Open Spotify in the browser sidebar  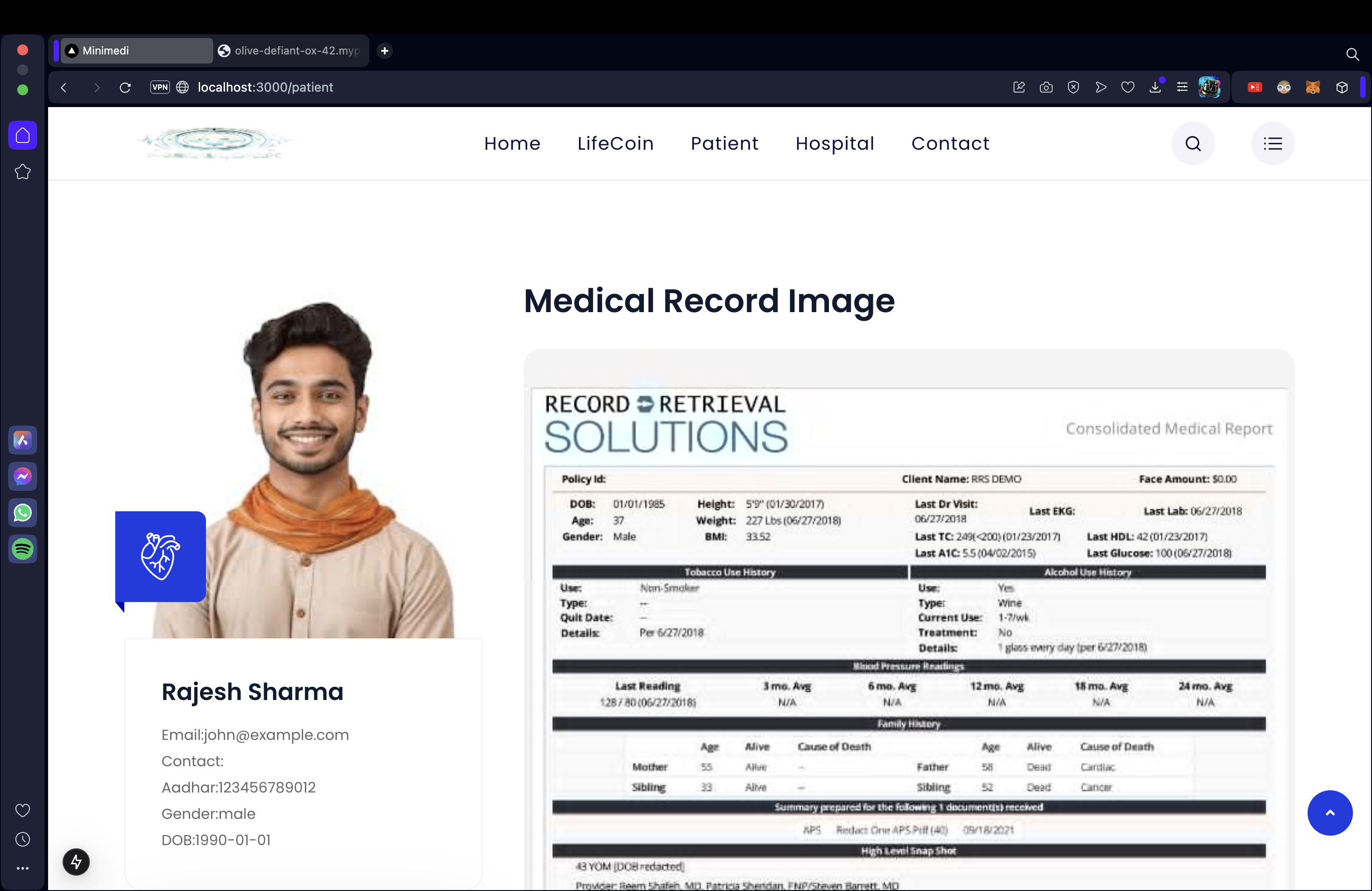(23, 548)
